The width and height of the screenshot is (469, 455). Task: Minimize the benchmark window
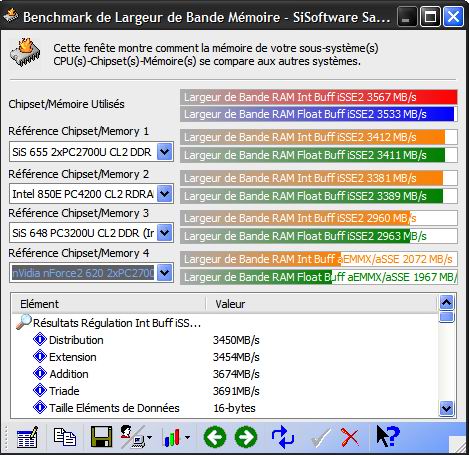pyautogui.click(x=406, y=17)
